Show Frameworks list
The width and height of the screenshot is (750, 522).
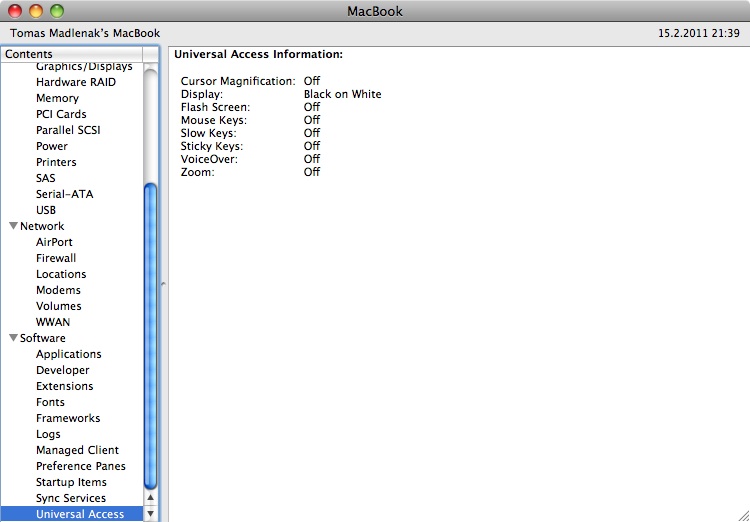68,418
